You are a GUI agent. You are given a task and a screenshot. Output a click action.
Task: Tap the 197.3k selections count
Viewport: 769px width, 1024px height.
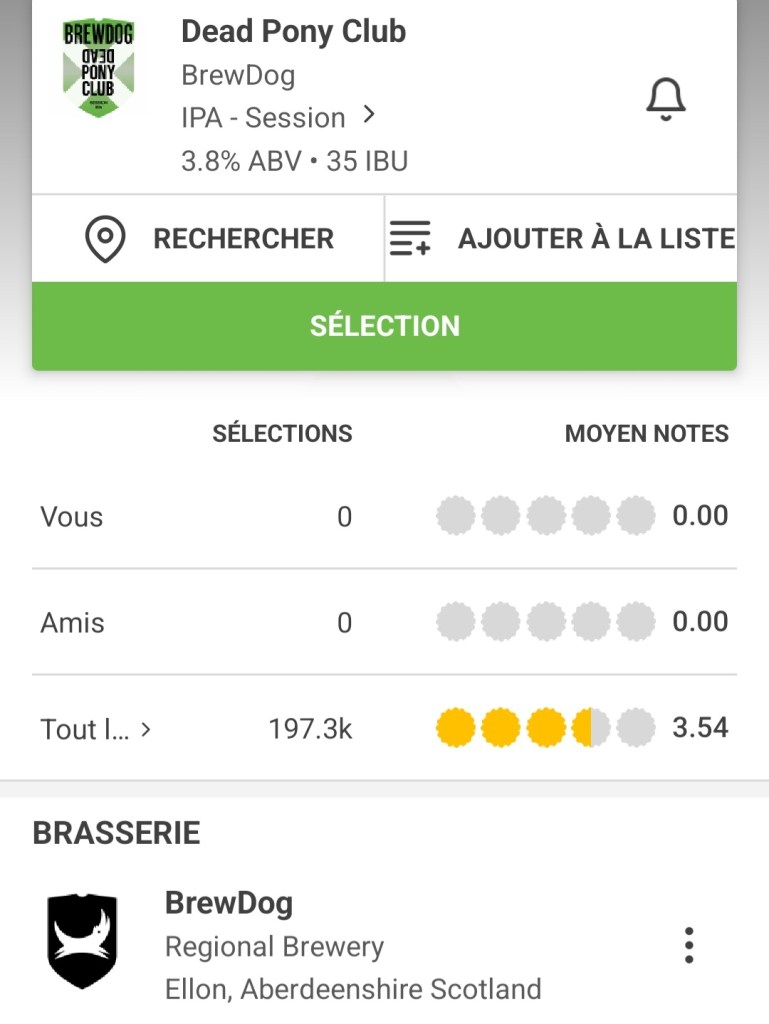310,729
